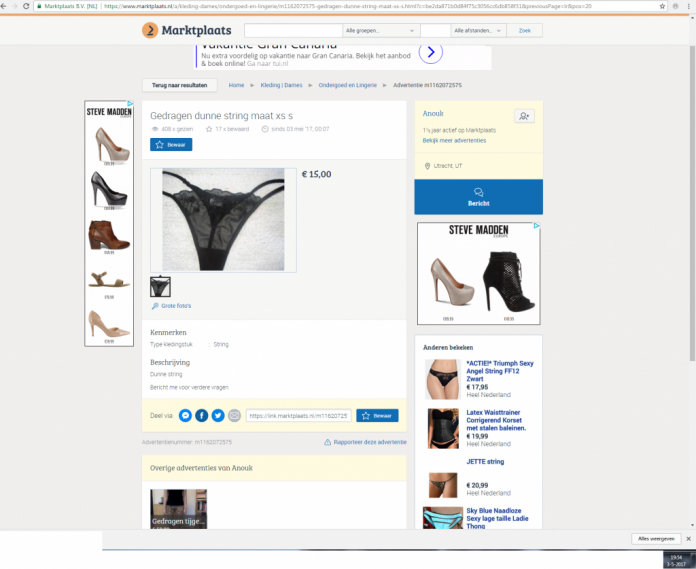
Task: Send a message with Bericht button
Action: coord(478,197)
